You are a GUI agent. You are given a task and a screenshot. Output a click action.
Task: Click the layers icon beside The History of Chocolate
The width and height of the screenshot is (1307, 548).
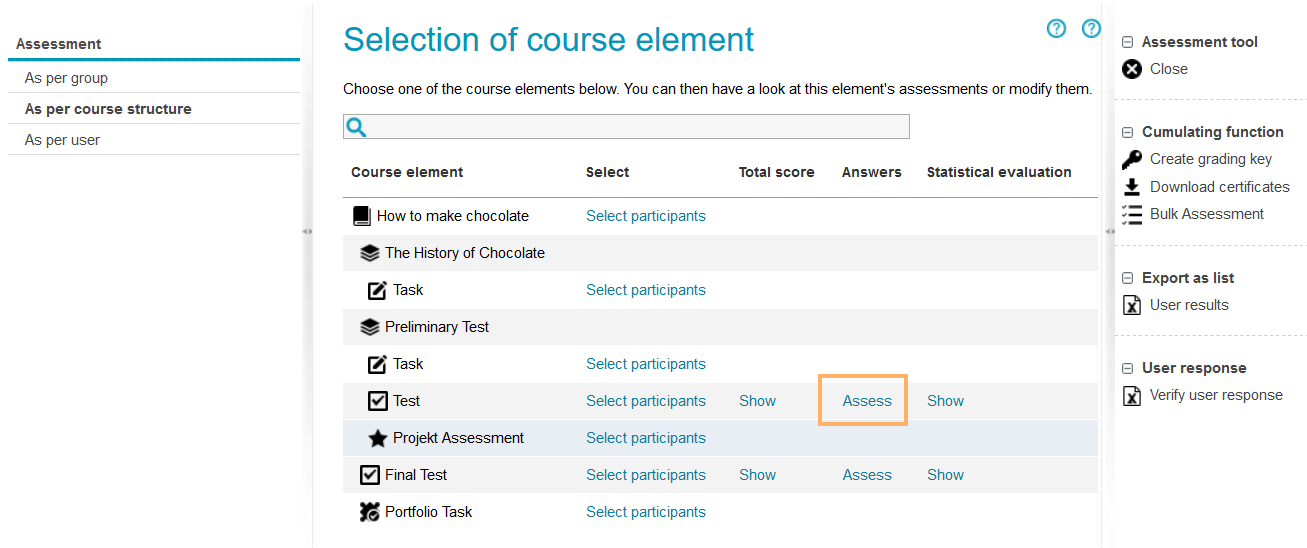point(370,253)
